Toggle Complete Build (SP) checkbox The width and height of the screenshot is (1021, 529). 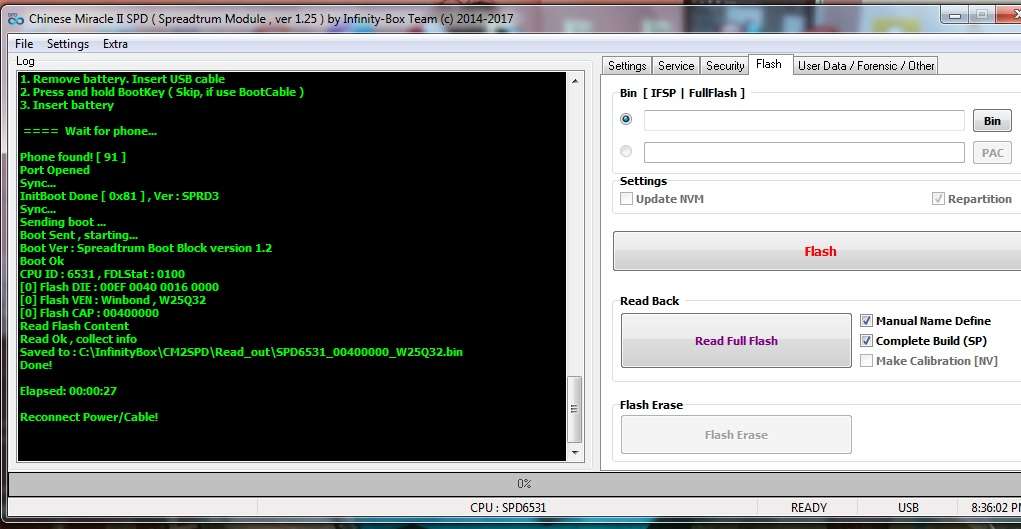[x=867, y=341]
